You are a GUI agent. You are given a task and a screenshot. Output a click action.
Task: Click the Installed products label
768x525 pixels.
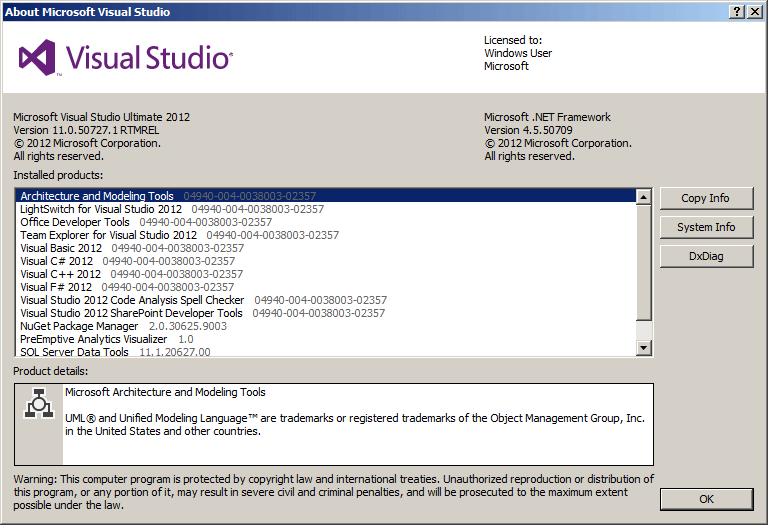pyautogui.click(x=58, y=175)
